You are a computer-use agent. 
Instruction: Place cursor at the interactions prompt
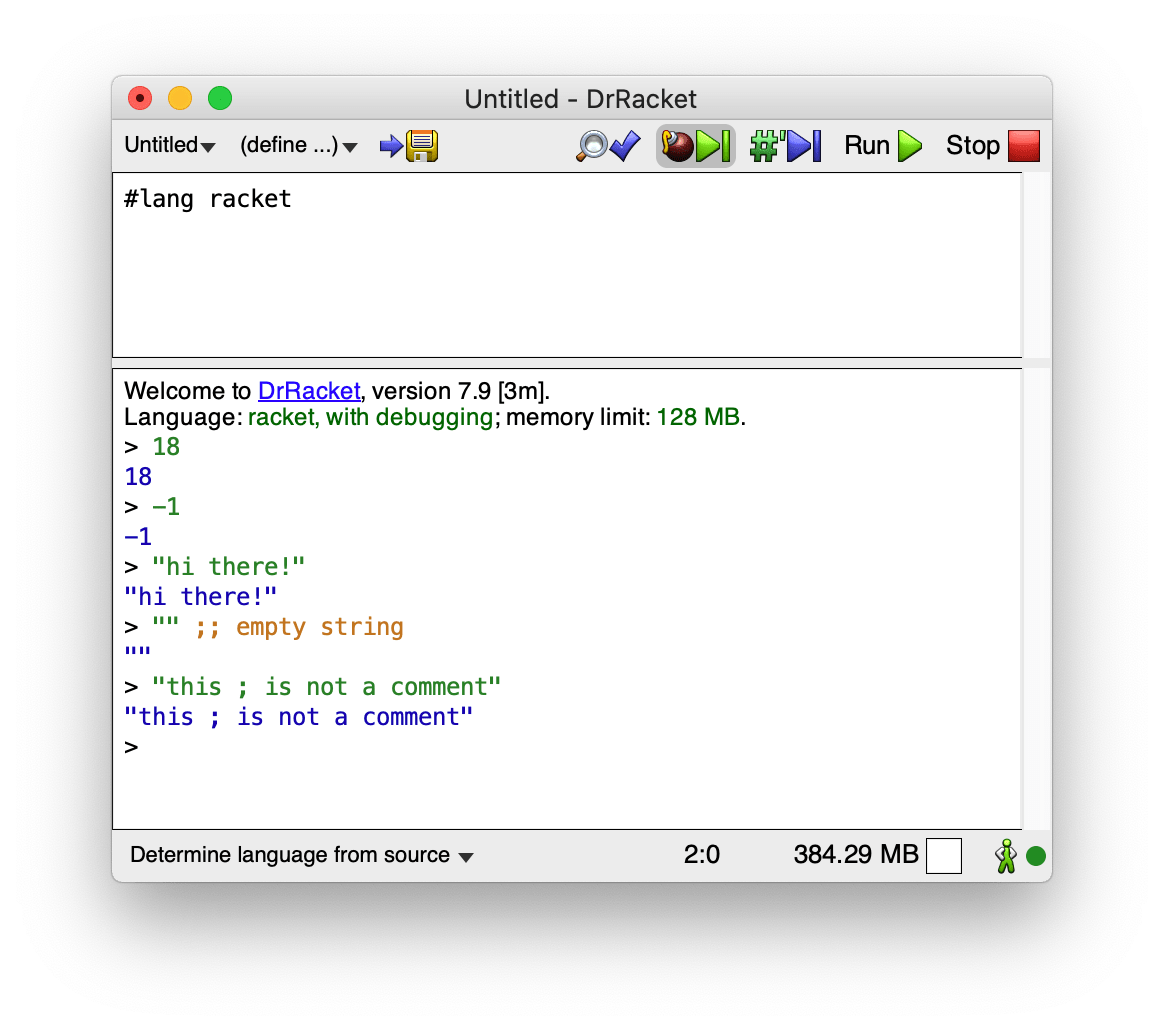[150, 747]
